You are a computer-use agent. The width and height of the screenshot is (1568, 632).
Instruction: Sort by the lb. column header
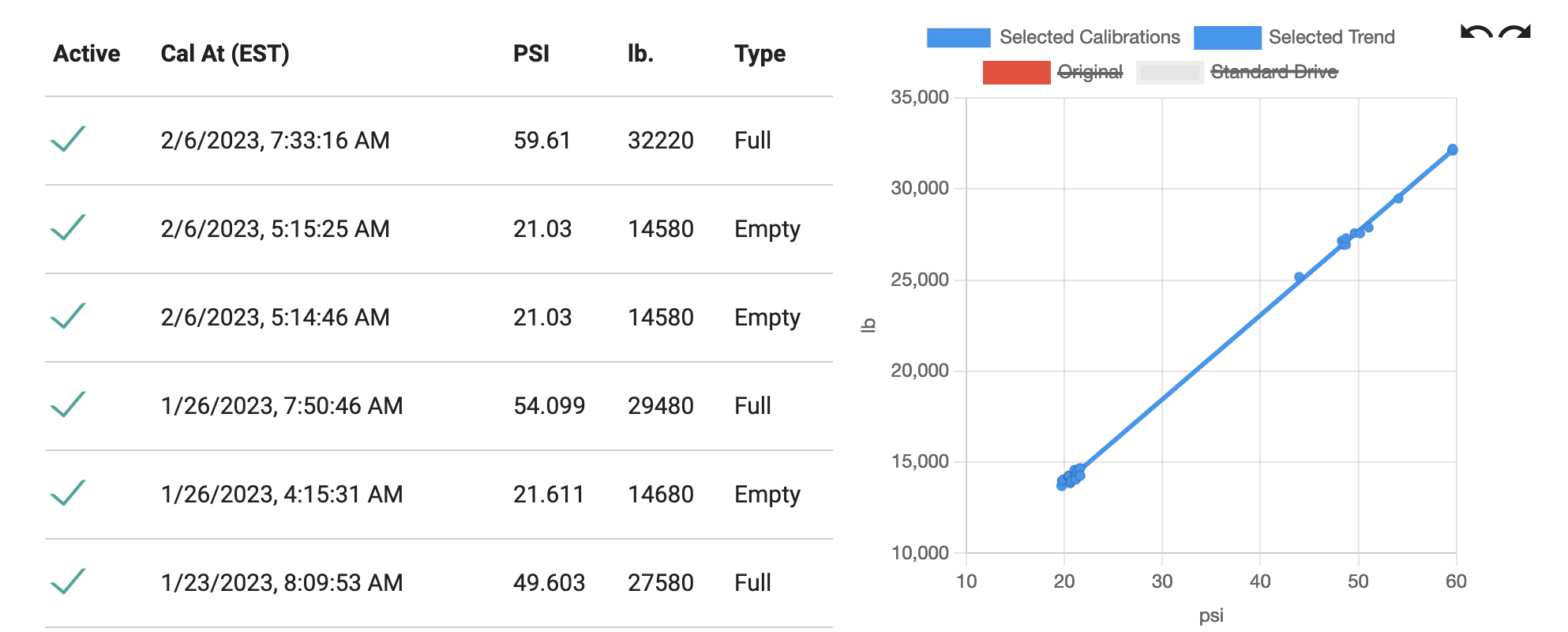[640, 54]
